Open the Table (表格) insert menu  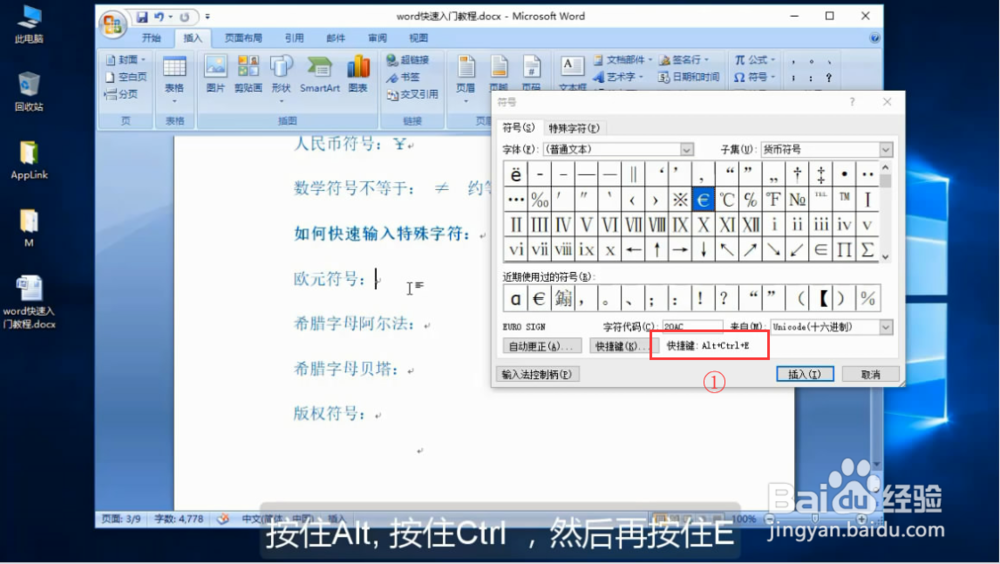(174, 78)
